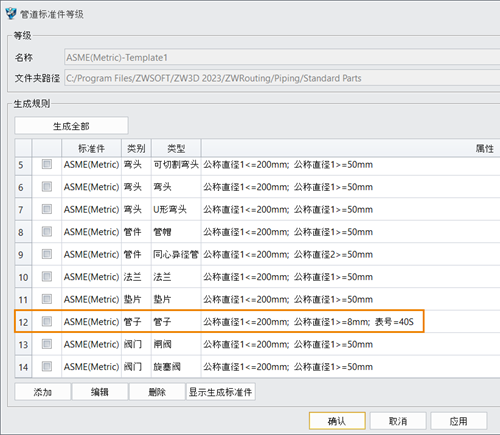Tick the checkbox for row 5 可切割弯头

point(47,164)
